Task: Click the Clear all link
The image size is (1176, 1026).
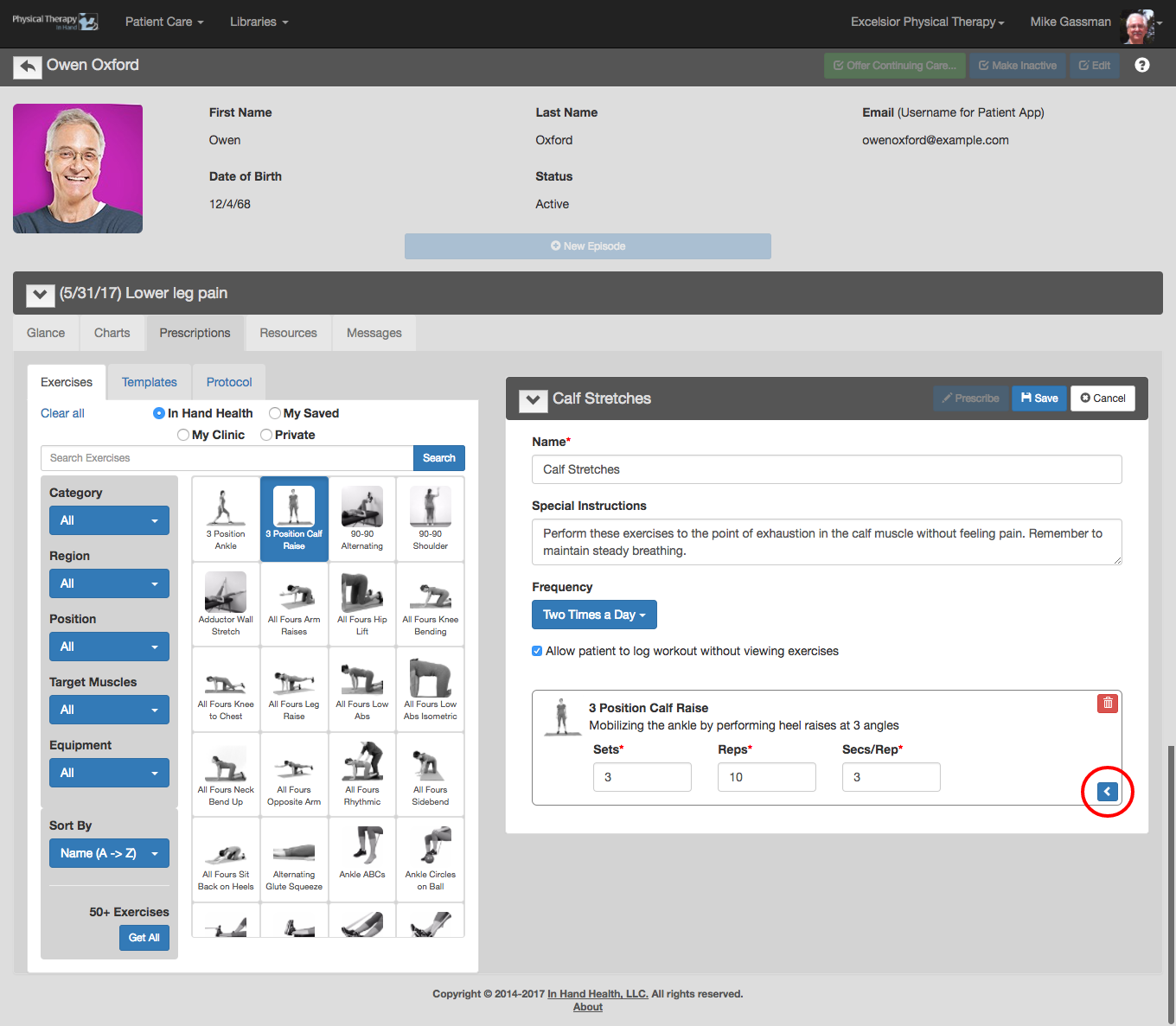Action: point(62,413)
